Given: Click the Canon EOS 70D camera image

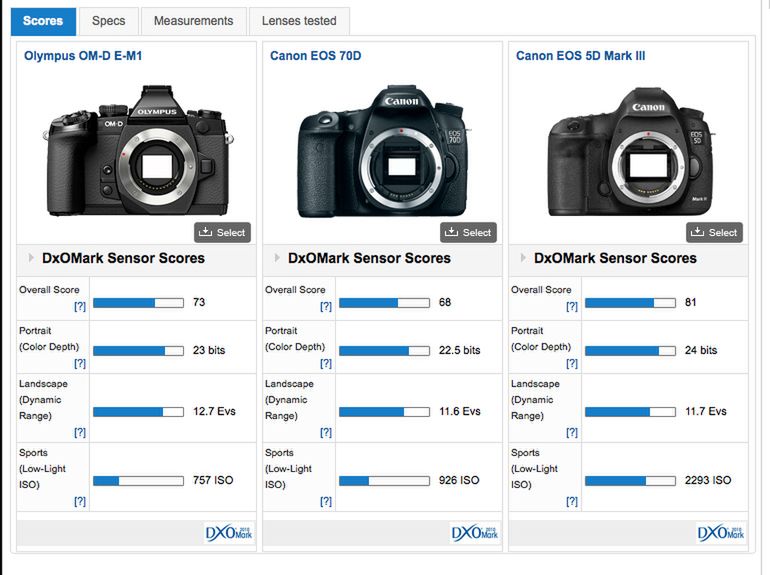Looking at the screenshot, I should pyautogui.click(x=384, y=152).
